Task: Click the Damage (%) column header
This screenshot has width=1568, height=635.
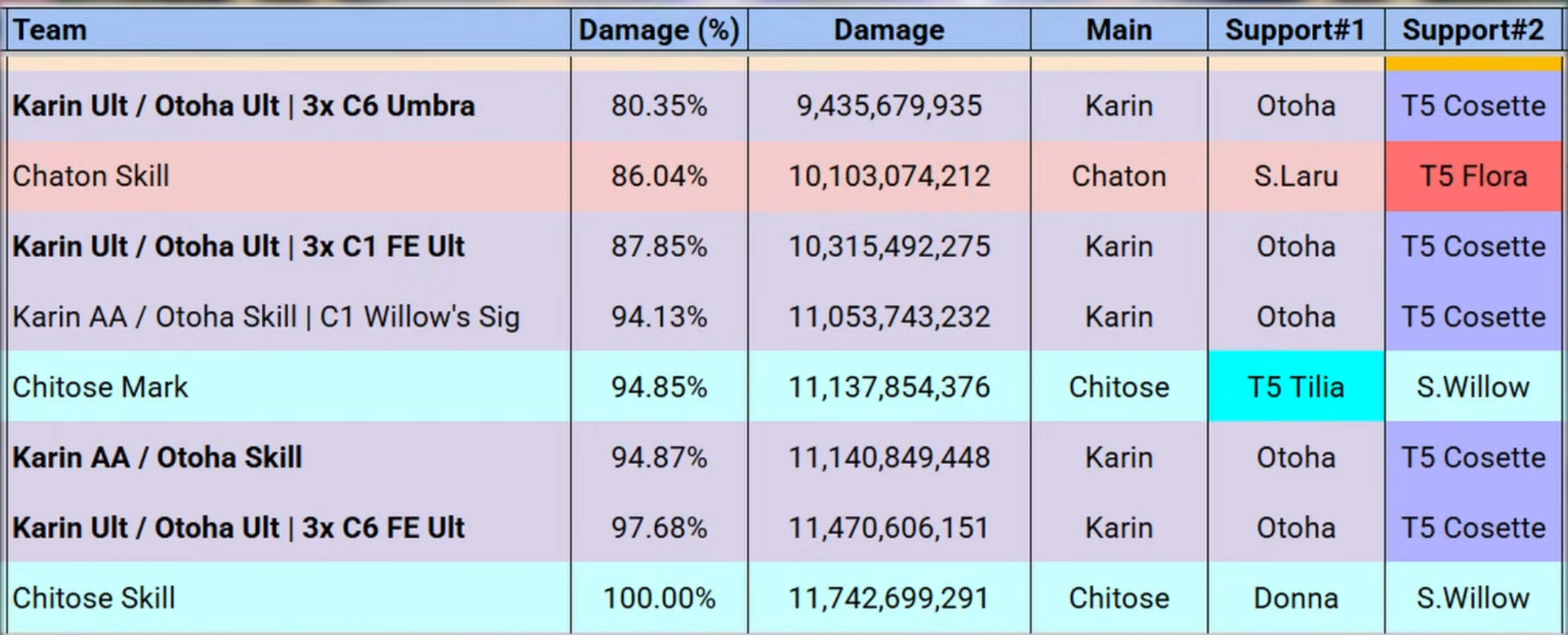Action: [x=659, y=30]
